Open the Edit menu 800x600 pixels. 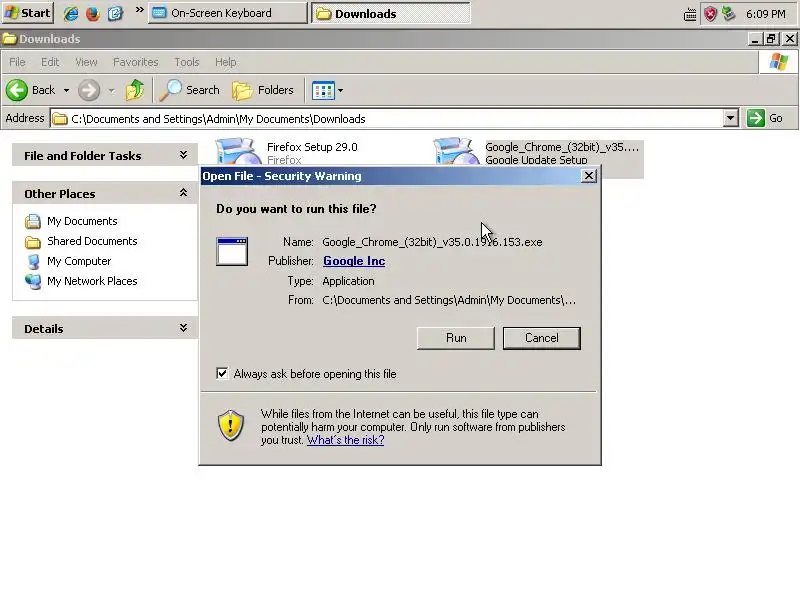(x=50, y=62)
